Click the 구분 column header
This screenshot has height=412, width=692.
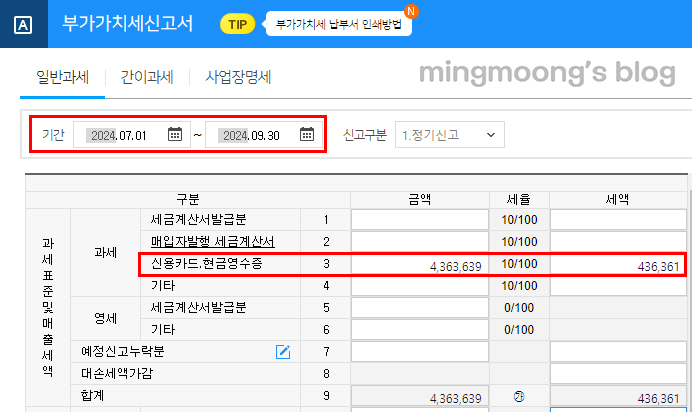188,200
